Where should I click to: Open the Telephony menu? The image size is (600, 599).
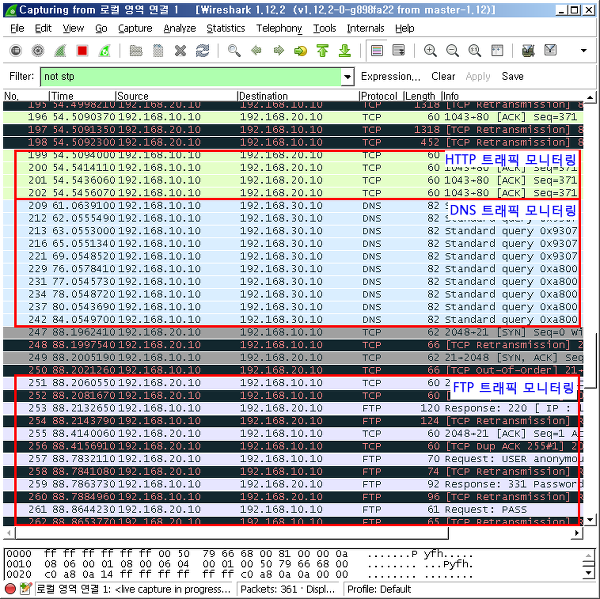coord(279,28)
